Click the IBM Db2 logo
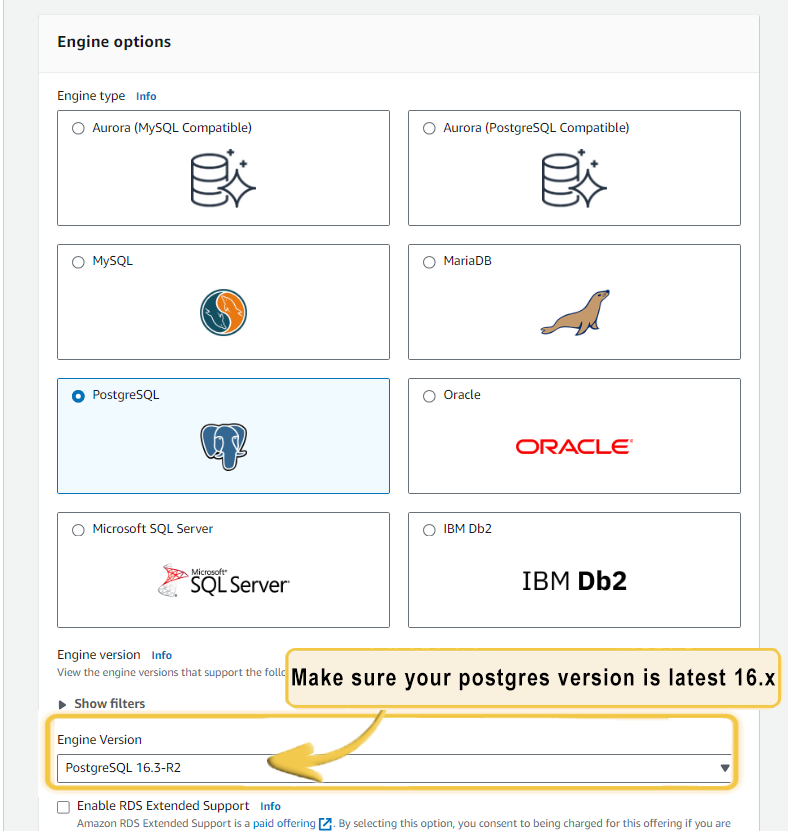The height and width of the screenshot is (831, 788). [x=574, y=581]
